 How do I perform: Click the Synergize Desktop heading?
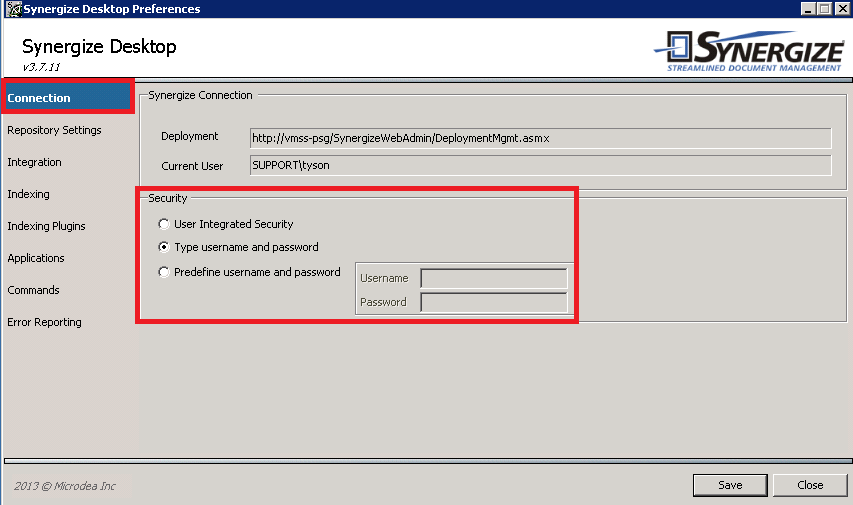(x=99, y=47)
